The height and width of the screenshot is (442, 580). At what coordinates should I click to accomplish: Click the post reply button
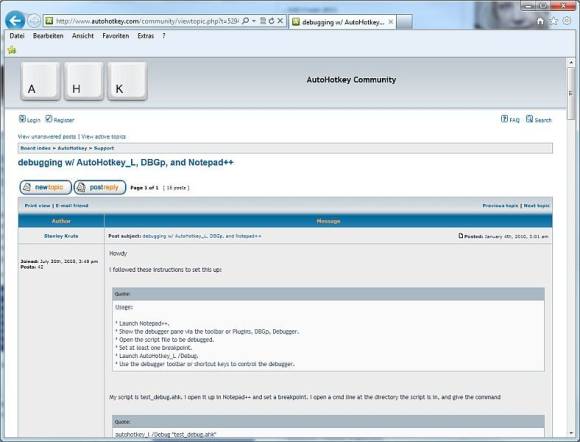[100, 188]
